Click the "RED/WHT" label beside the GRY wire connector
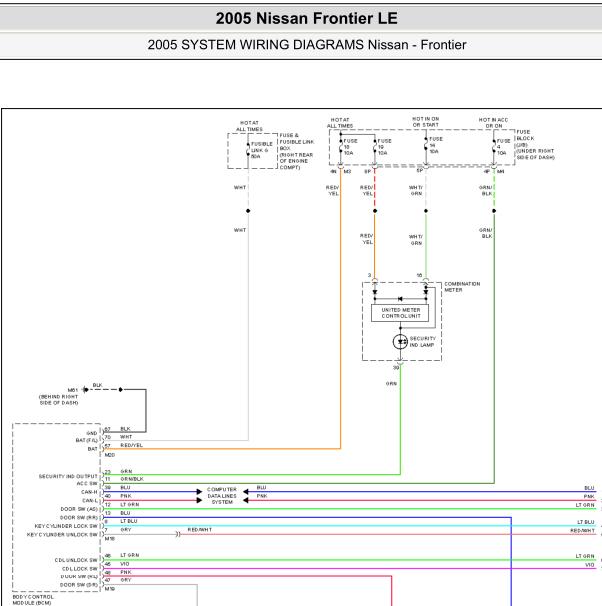The width and height of the screenshot is (602, 606). 200,529
